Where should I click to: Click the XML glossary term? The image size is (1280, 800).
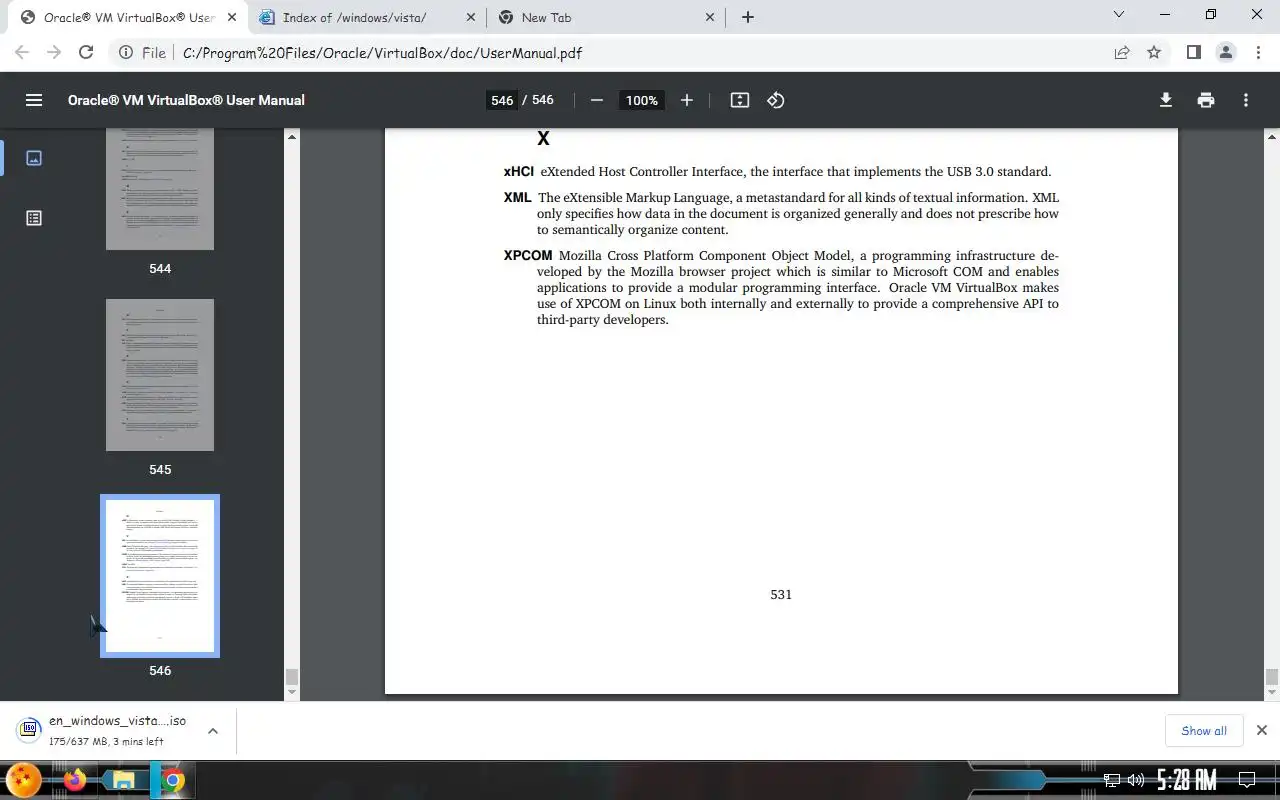(x=517, y=197)
